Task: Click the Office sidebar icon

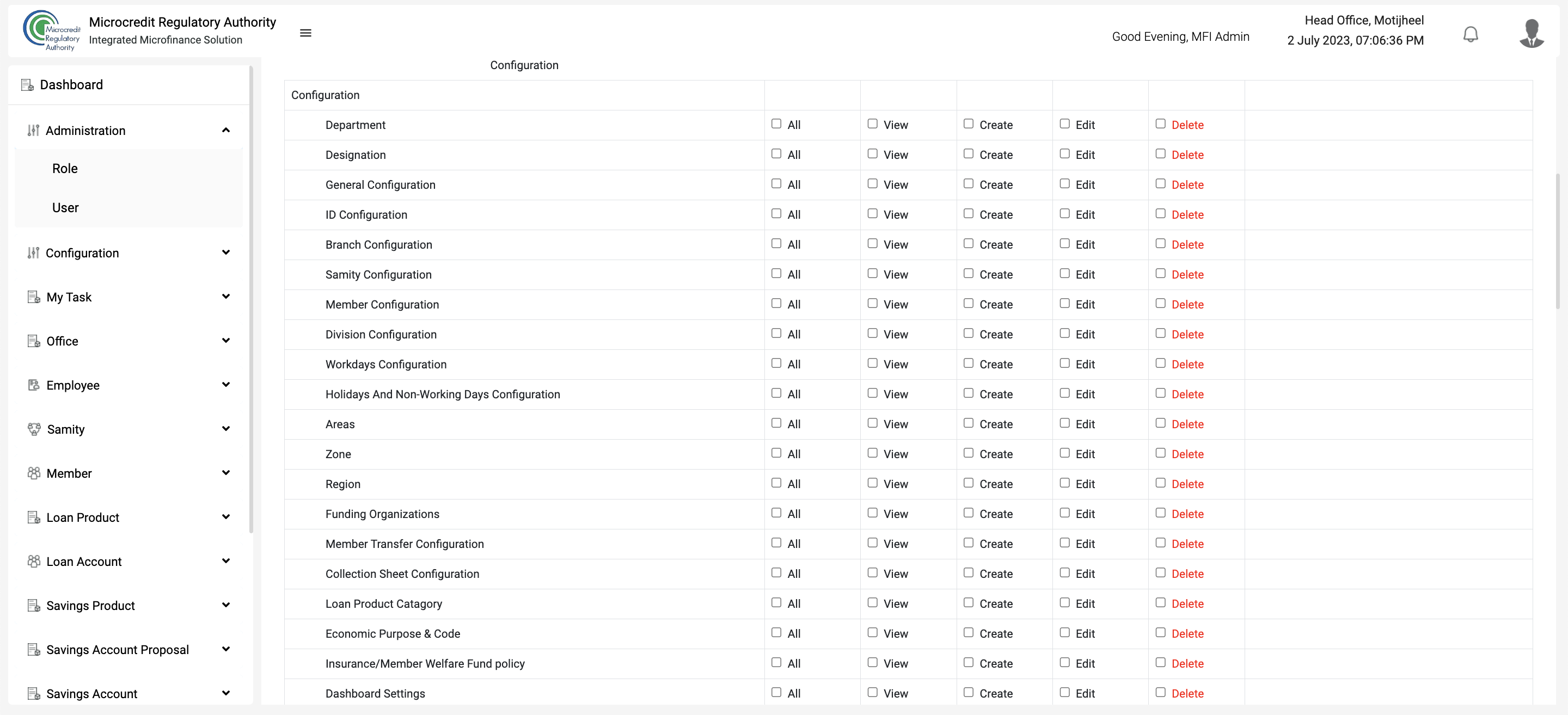Action: point(34,341)
